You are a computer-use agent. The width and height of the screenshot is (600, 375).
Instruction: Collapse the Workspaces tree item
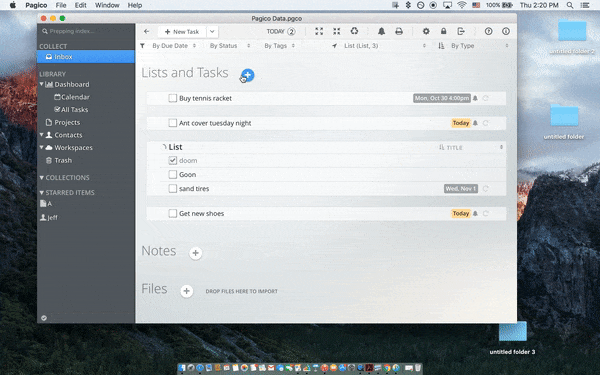click(41, 147)
